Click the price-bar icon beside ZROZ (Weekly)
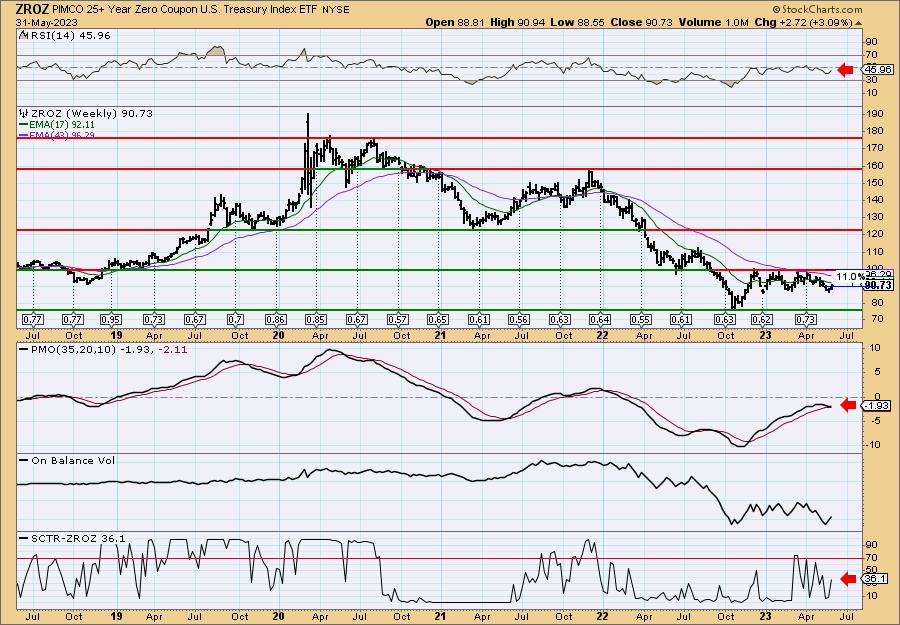 point(23,113)
